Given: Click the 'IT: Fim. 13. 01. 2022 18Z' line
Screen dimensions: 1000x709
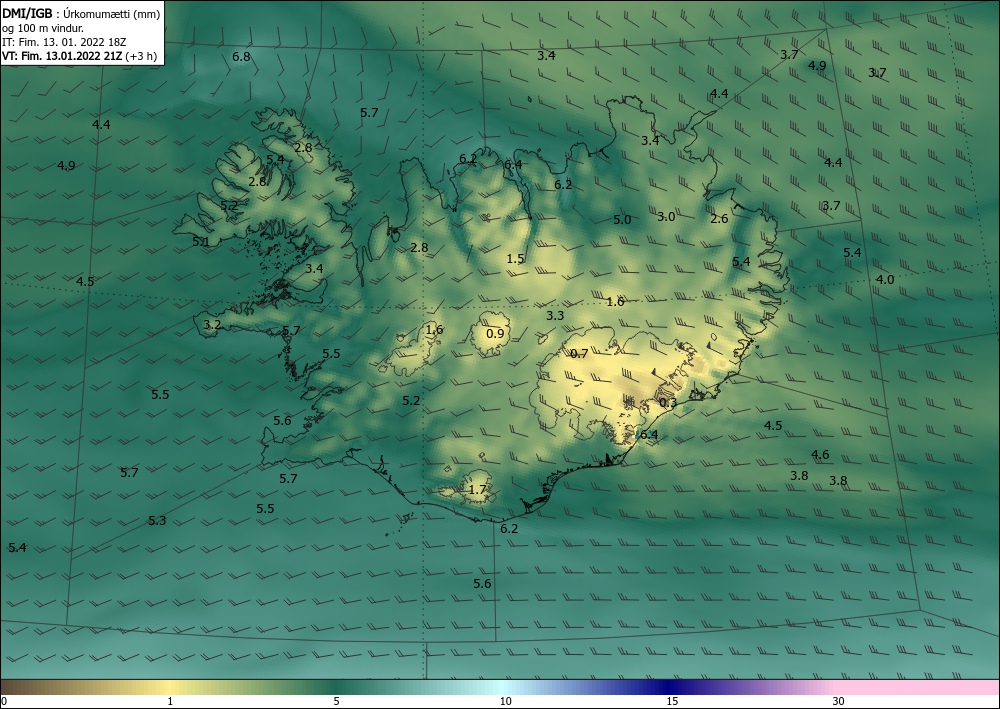Looking at the screenshot, I should point(64,42).
